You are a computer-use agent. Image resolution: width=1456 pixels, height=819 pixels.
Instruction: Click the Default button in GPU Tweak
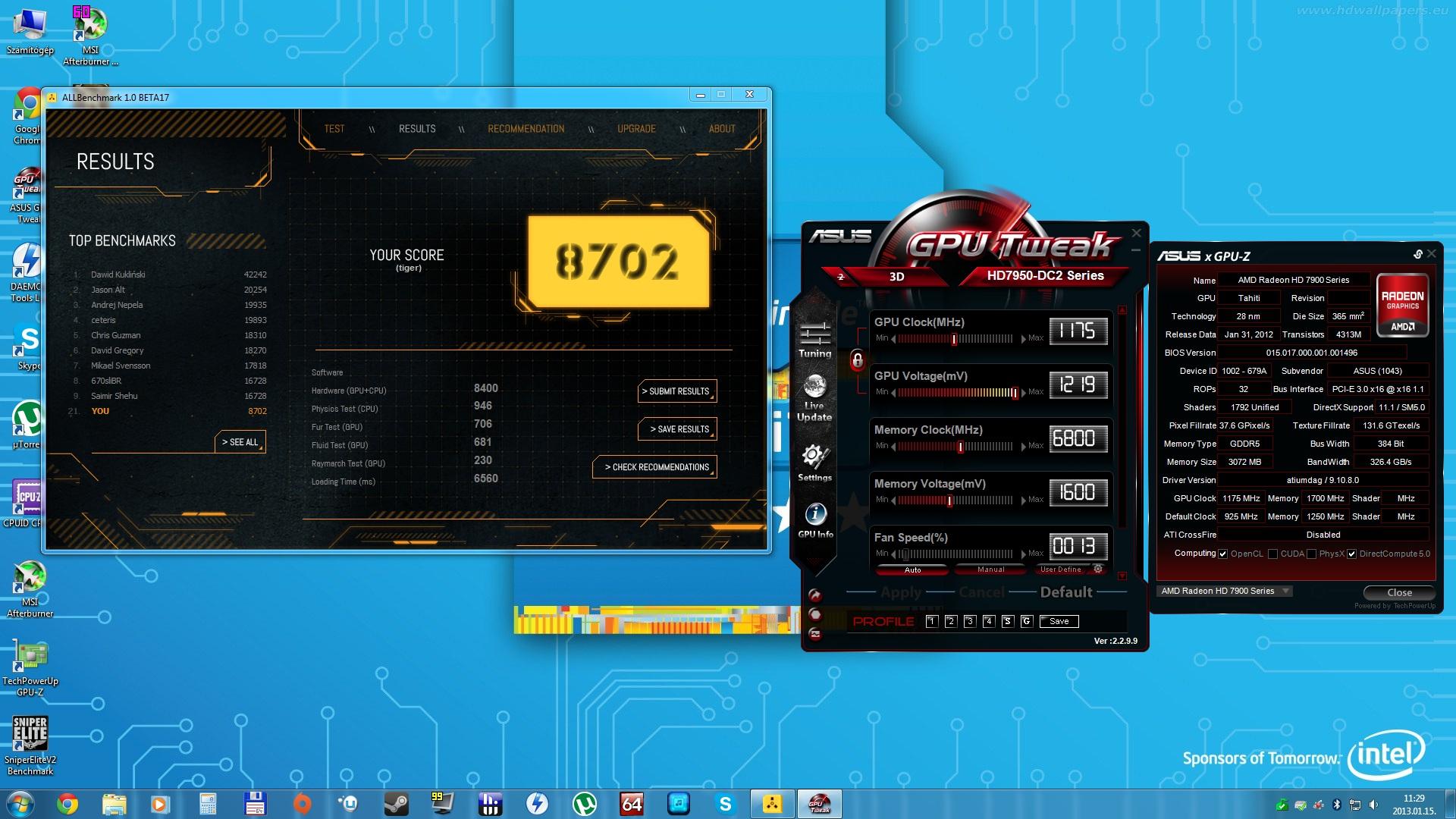pos(1065,592)
